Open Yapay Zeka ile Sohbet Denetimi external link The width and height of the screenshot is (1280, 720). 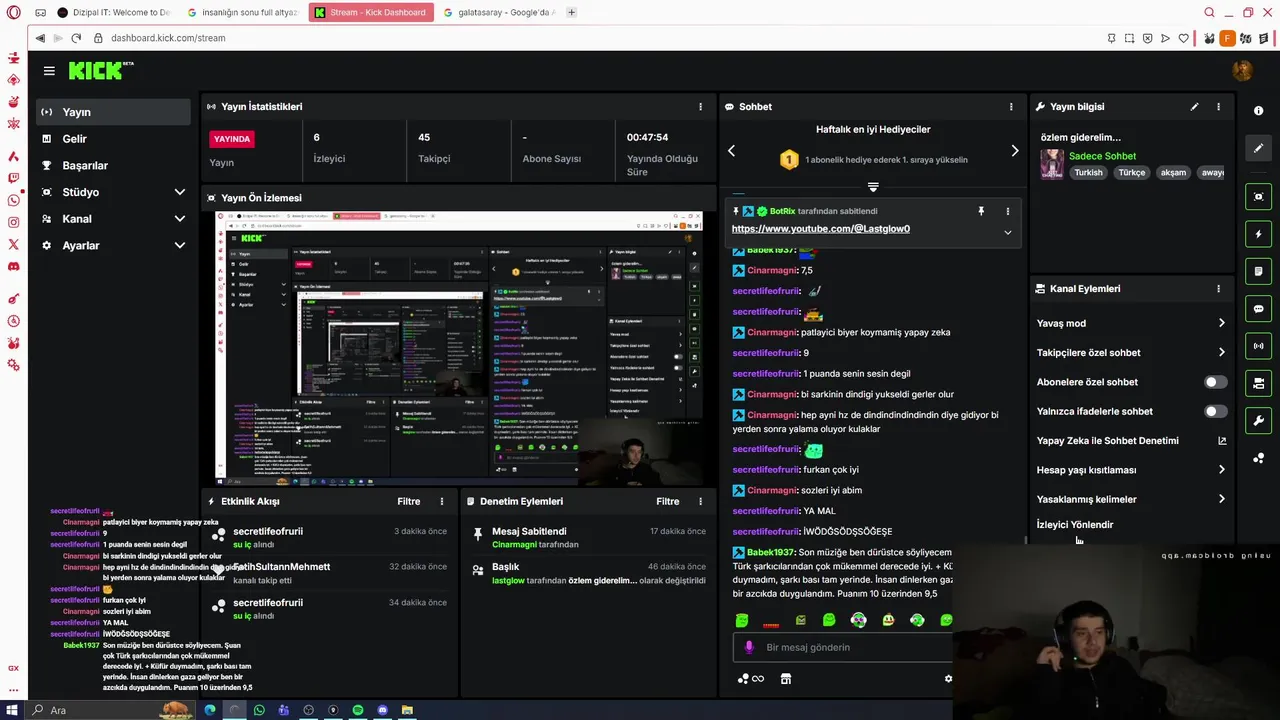[1221, 440]
